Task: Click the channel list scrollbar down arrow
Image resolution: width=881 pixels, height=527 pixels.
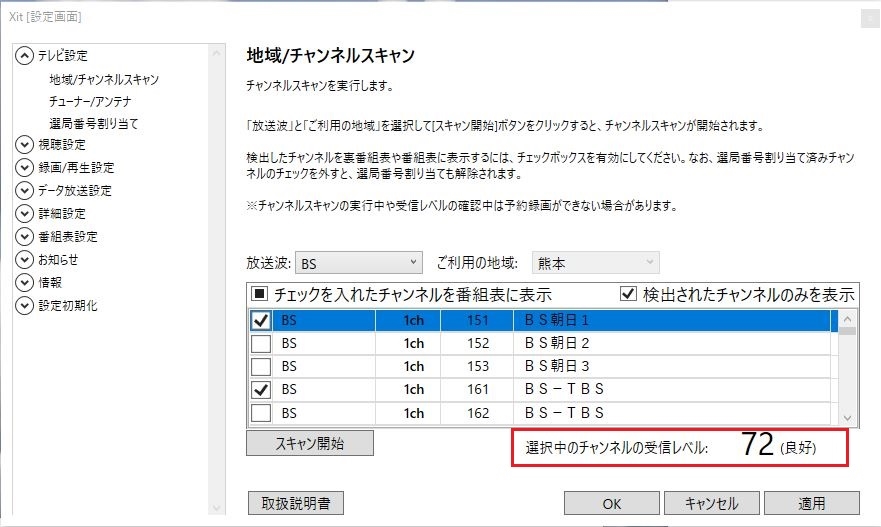Action: [847, 418]
